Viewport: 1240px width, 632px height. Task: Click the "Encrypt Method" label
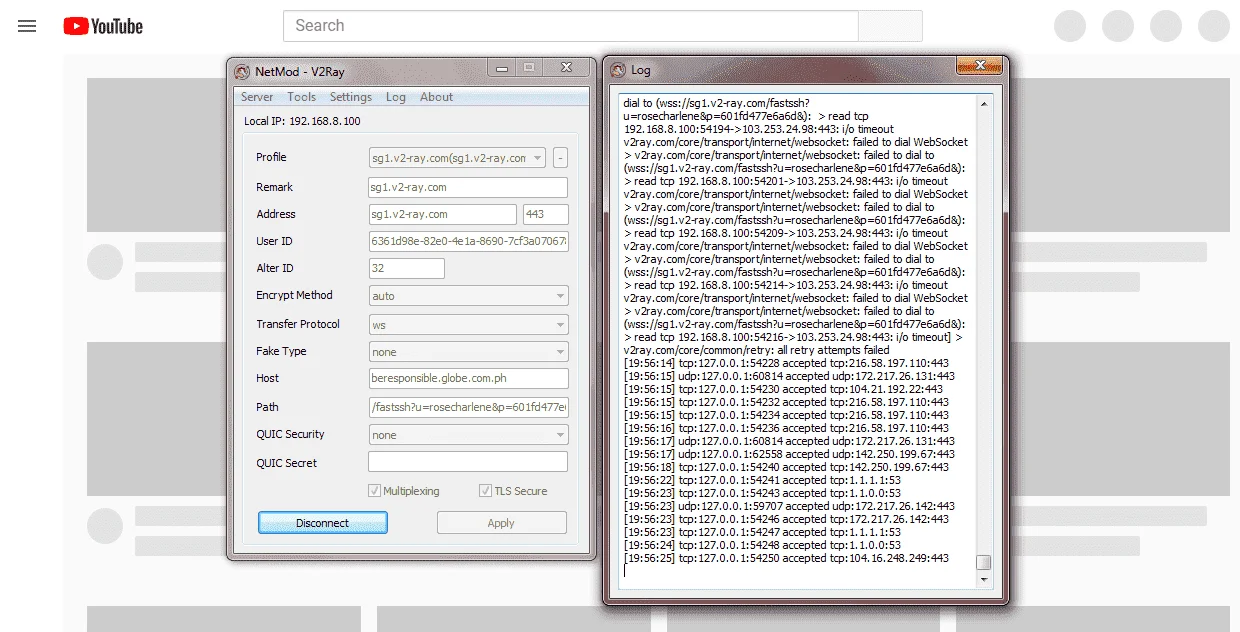point(294,295)
